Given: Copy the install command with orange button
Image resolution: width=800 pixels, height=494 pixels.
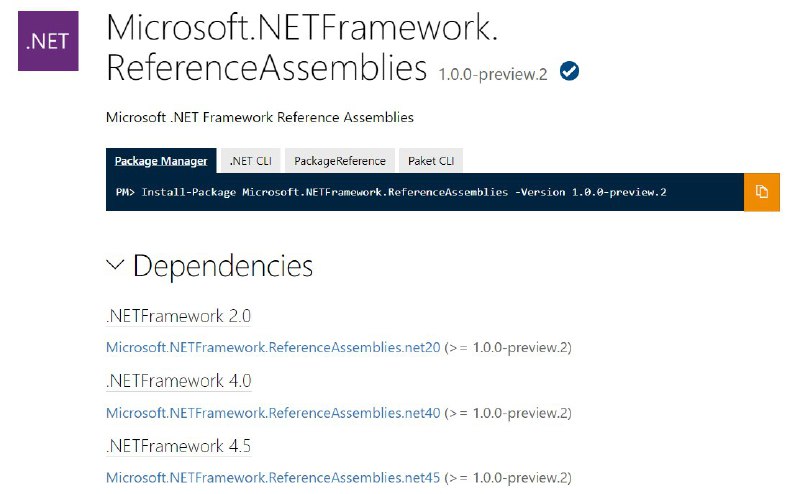Looking at the screenshot, I should click(762, 192).
